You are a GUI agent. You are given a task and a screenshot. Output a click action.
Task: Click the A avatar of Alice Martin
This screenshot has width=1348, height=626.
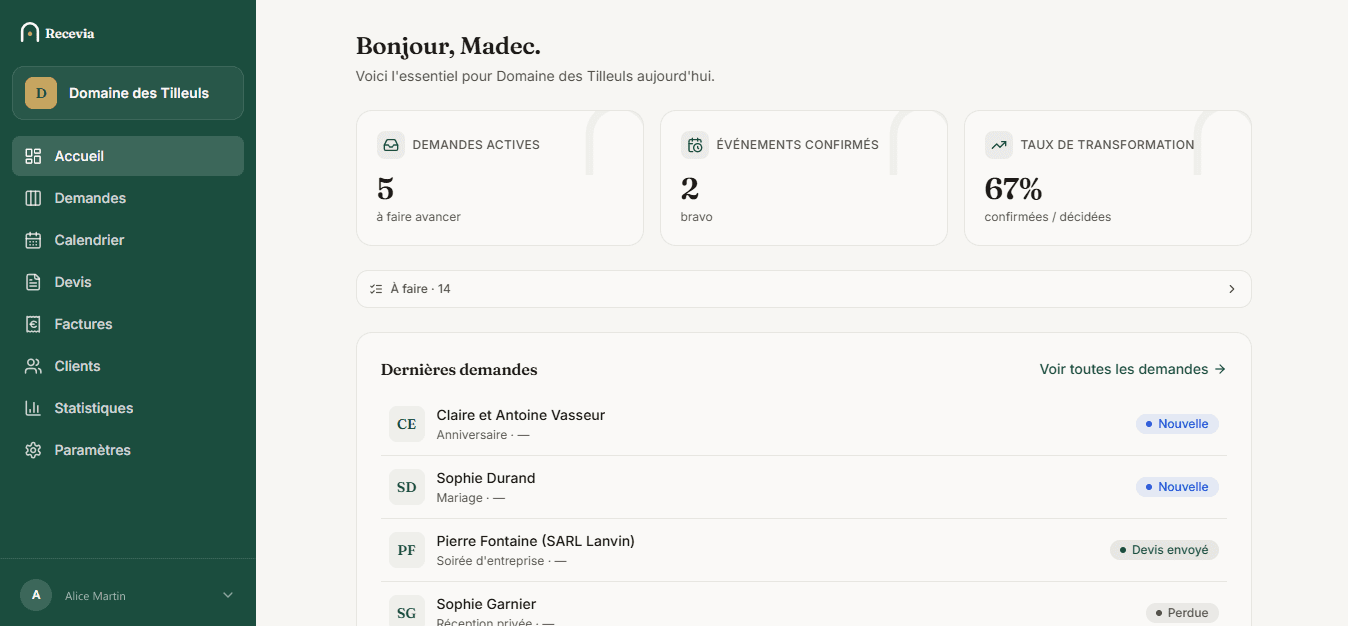tap(36, 595)
